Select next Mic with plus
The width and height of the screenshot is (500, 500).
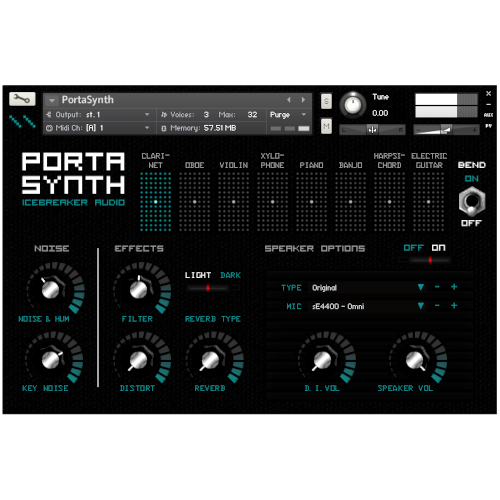point(454,306)
